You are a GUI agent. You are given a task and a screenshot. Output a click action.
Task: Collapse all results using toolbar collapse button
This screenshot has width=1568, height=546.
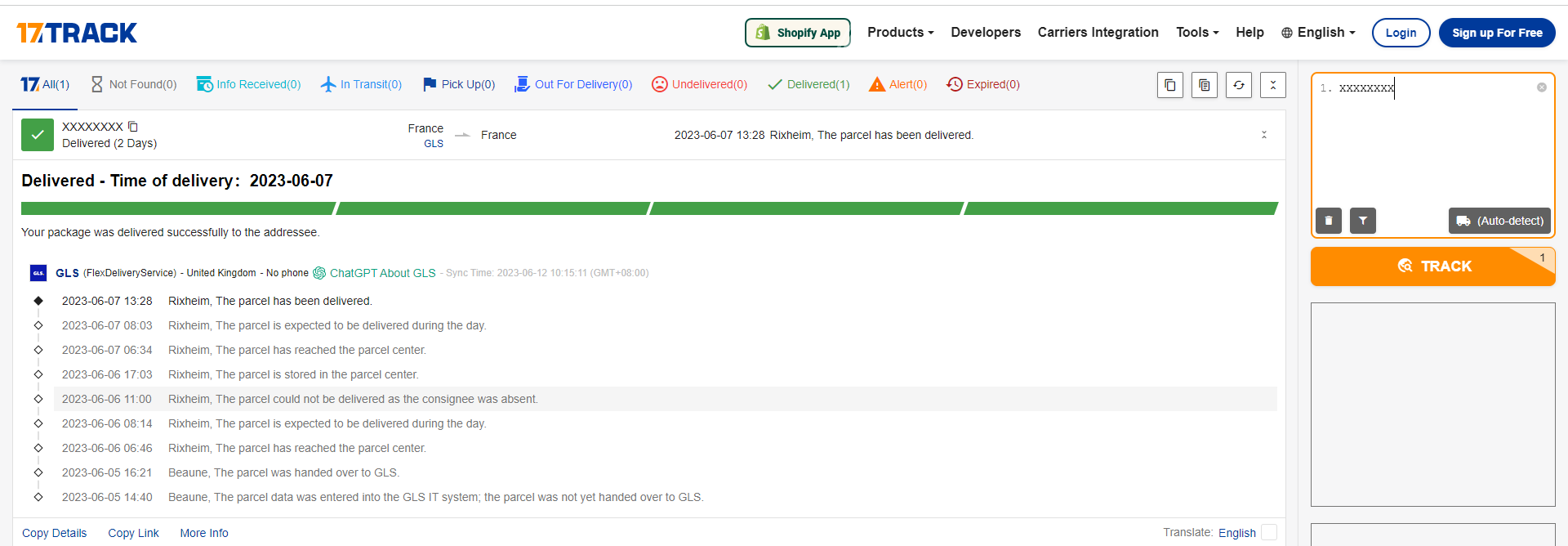pyautogui.click(x=1272, y=85)
